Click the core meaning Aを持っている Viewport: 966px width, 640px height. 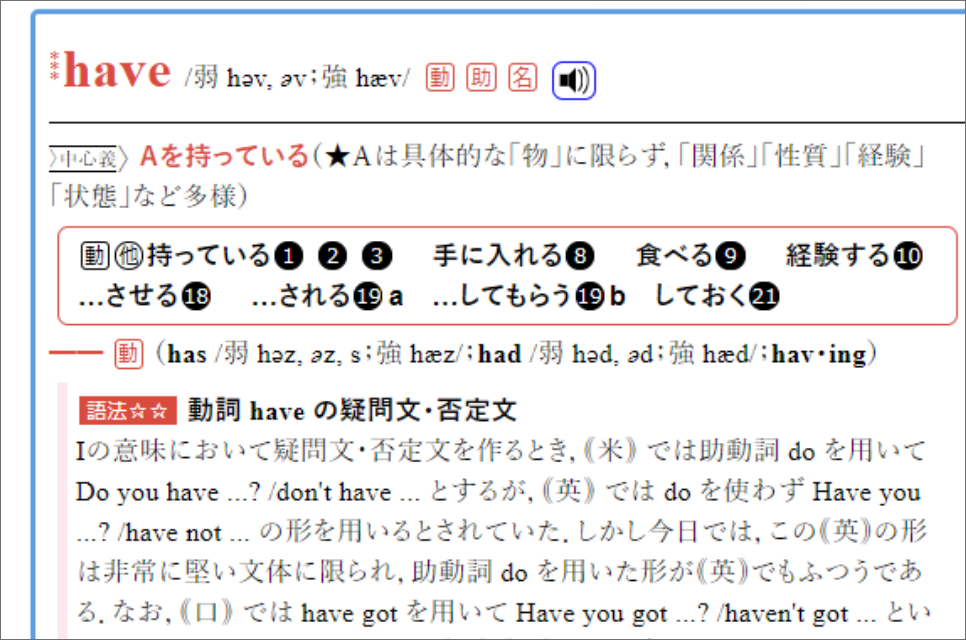[x=224, y=156]
